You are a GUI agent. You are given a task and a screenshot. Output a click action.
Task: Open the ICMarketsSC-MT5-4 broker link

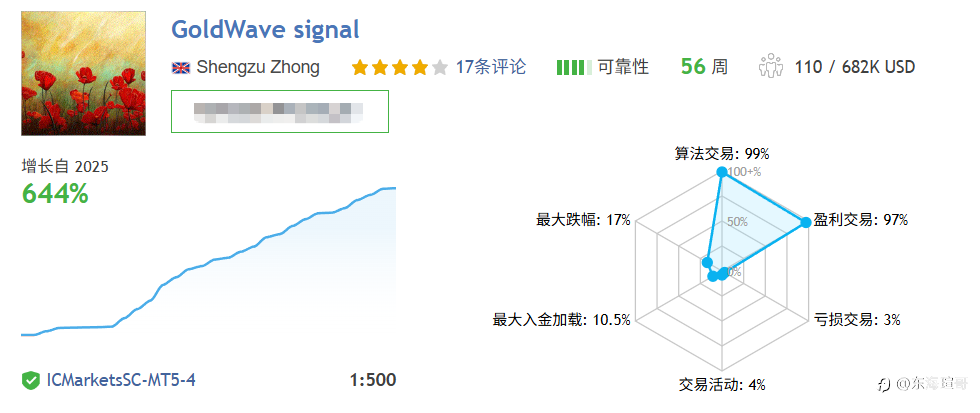[121, 380]
